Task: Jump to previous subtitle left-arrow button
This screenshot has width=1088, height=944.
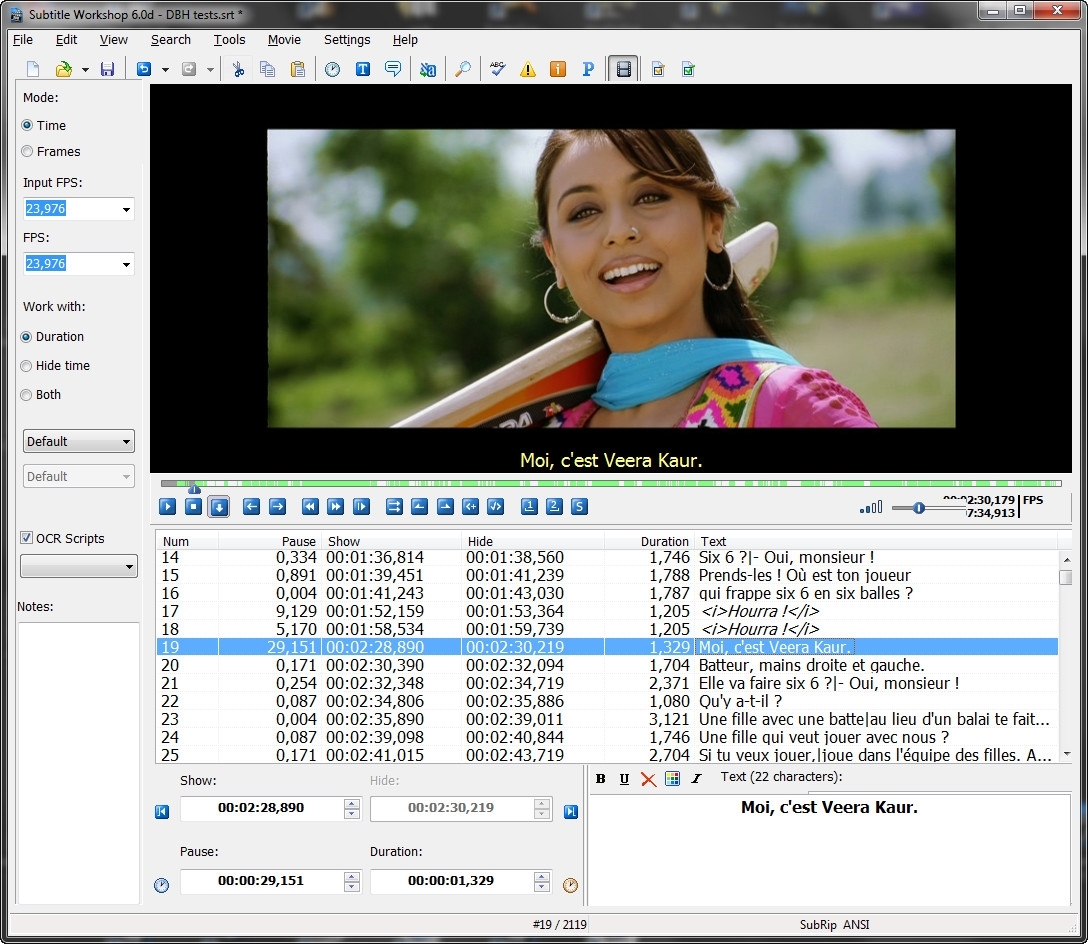Action: [252, 507]
